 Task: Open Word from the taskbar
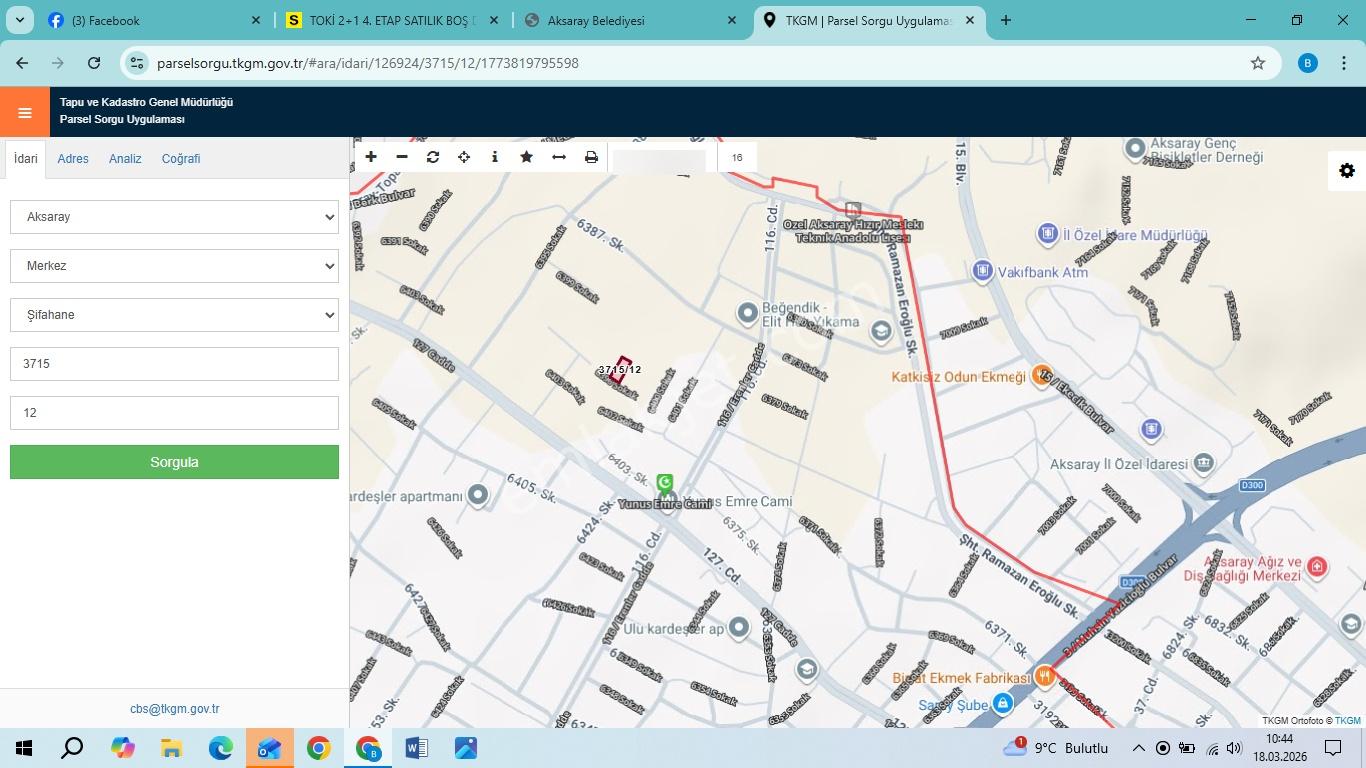coord(416,748)
